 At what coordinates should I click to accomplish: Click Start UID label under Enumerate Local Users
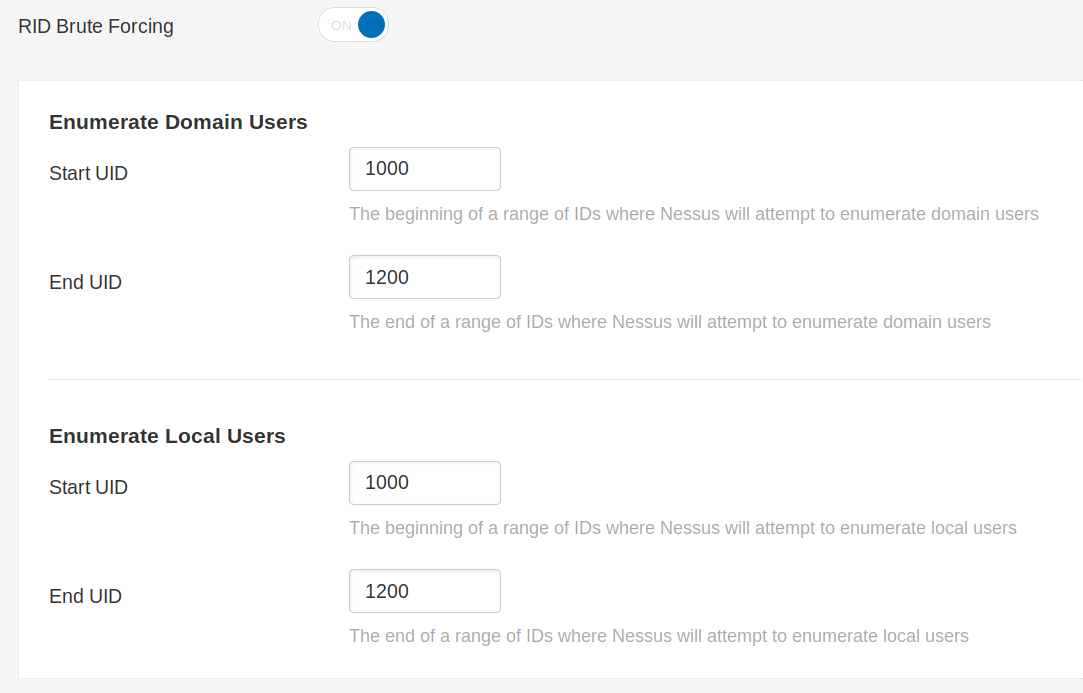[x=88, y=488]
